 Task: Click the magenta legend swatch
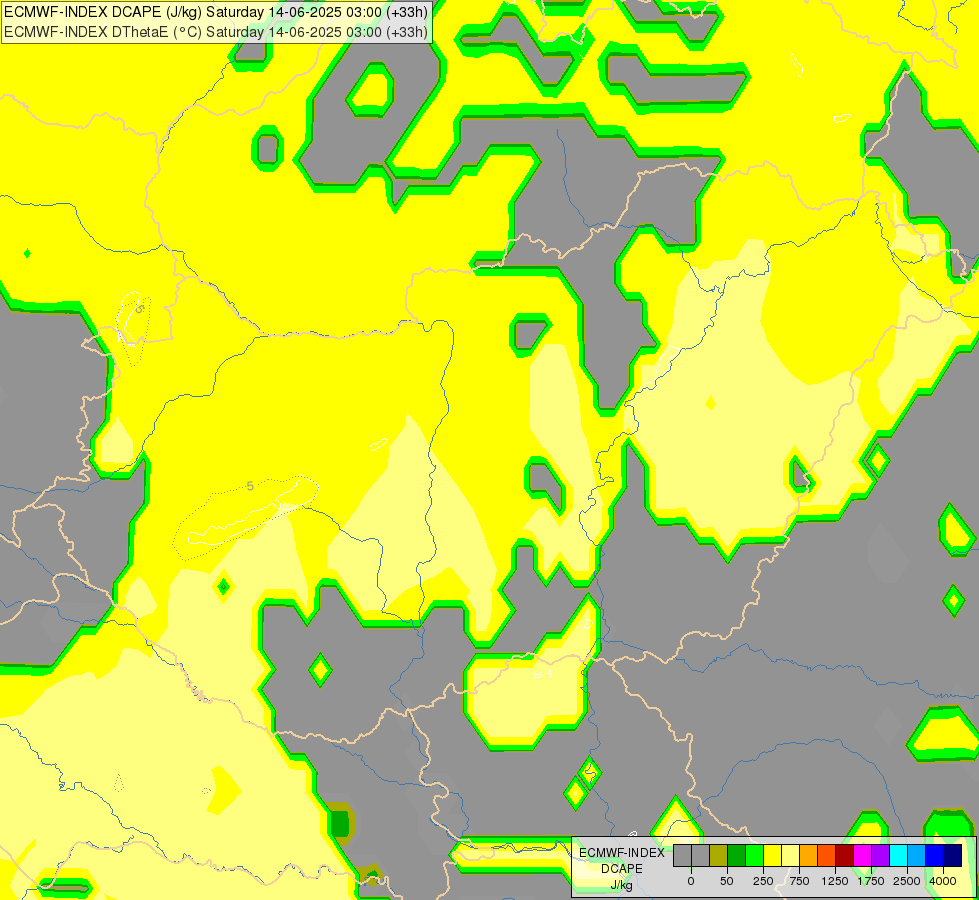pyautogui.click(x=862, y=855)
